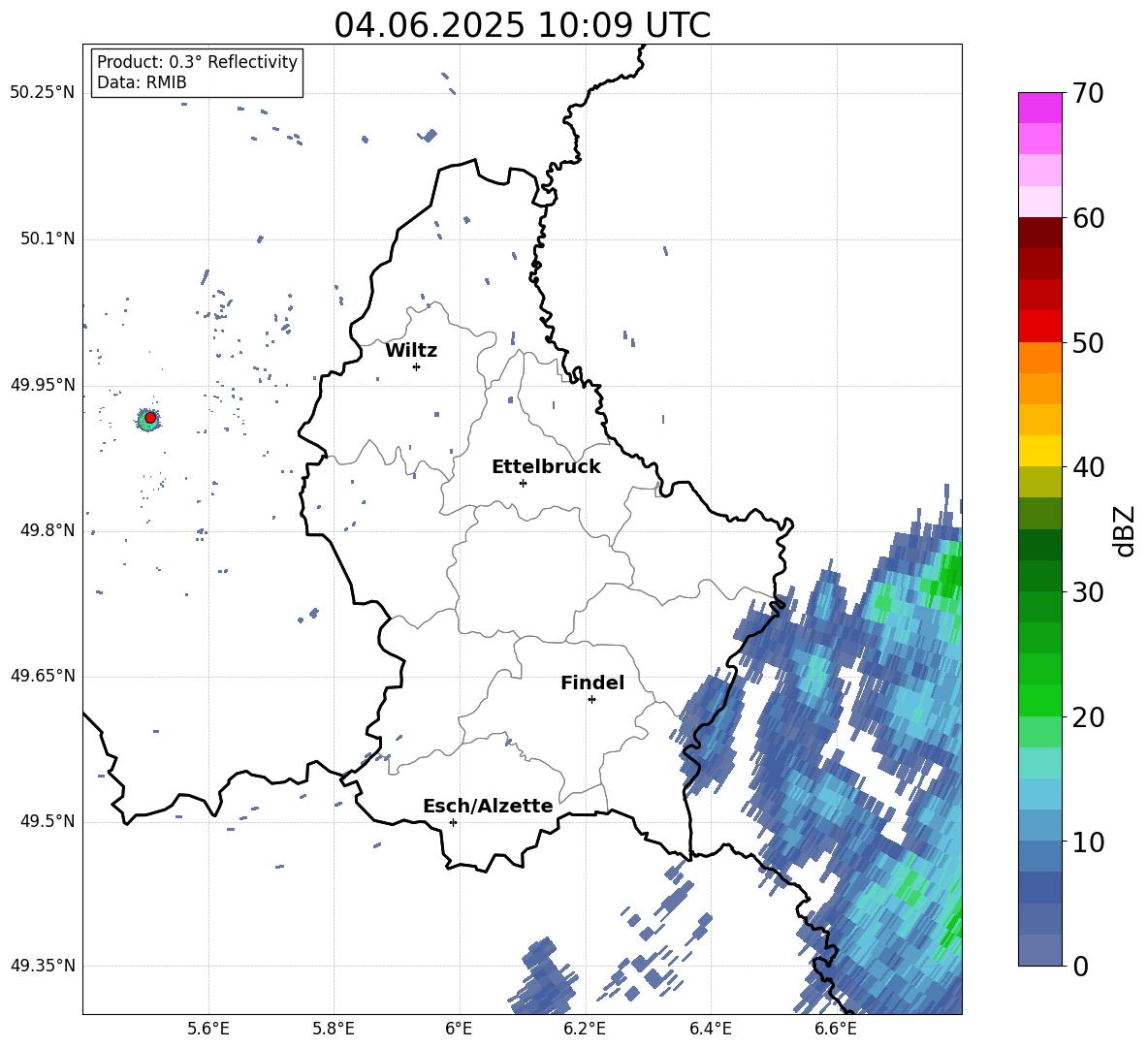This screenshot has width=1148, height=1048.
Task: Click the "Data: RMIB" text
Action: (142, 82)
